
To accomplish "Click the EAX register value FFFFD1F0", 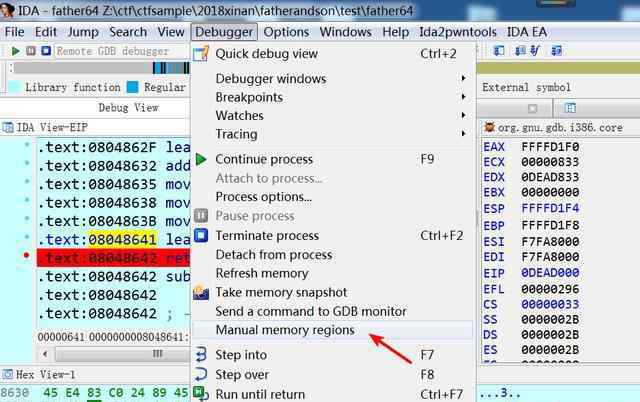I will [550, 147].
